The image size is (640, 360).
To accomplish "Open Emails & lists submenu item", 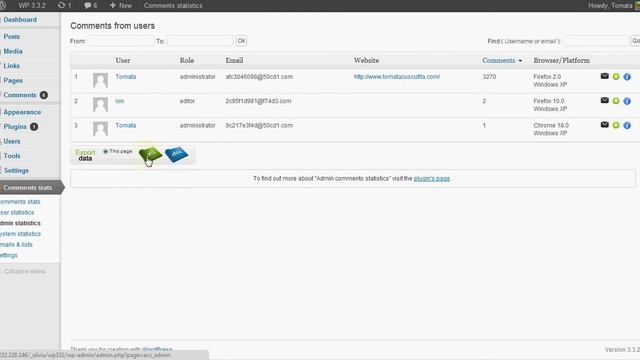I will point(16,244).
